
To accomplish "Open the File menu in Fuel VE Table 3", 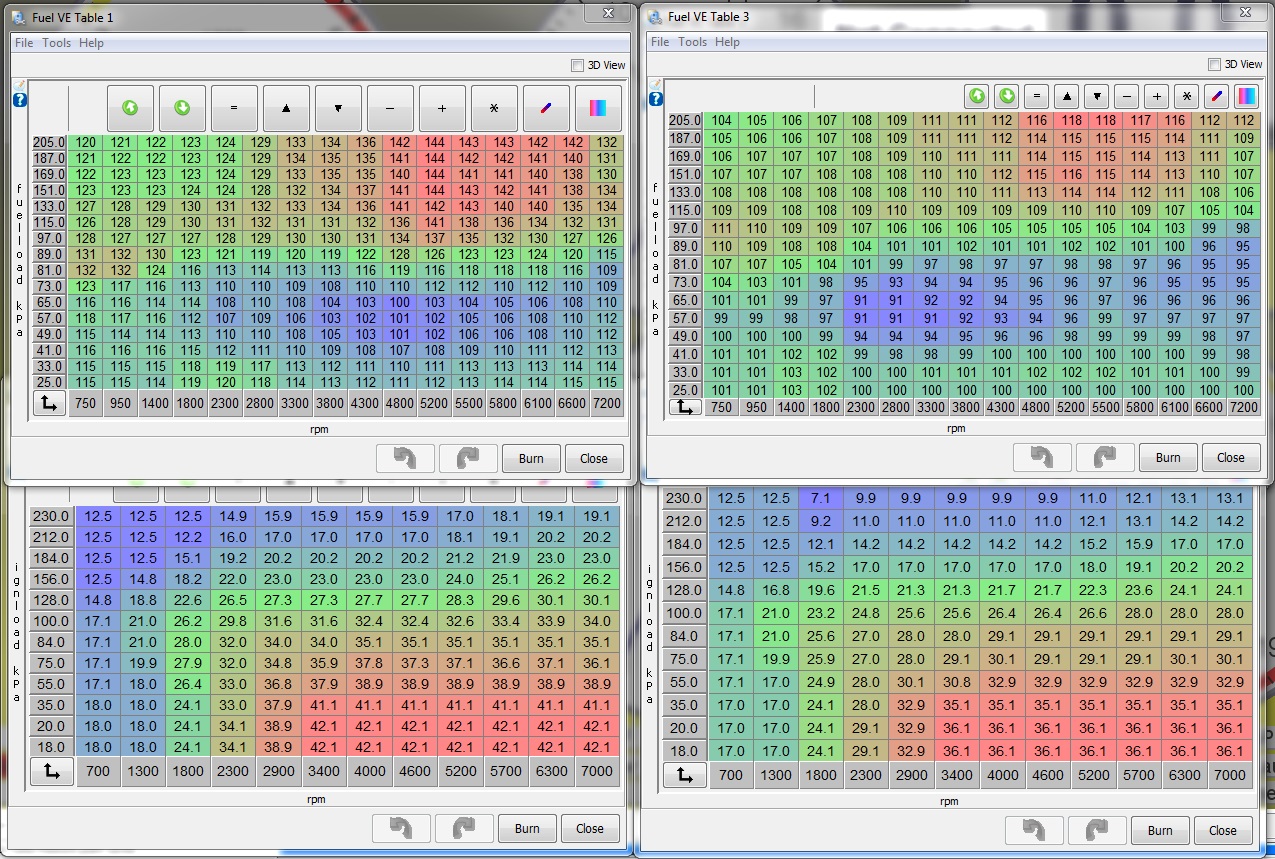I will point(660,42).
